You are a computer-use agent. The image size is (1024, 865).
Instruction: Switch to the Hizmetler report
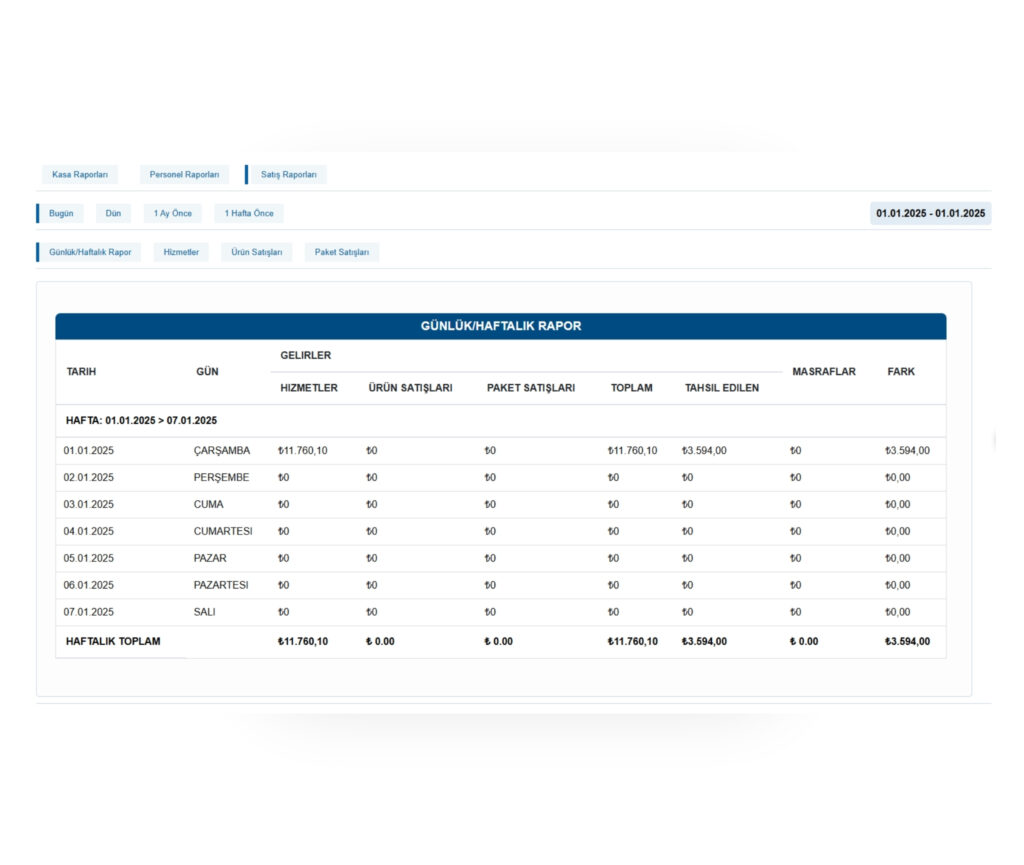pyautogui.click(x=181, y=252)
